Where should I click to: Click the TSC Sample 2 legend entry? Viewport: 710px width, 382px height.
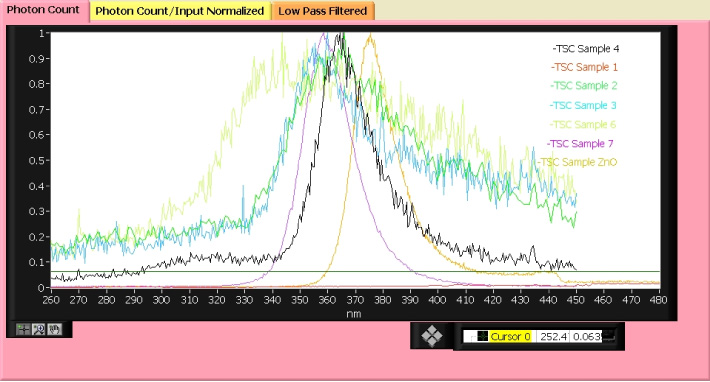pos(584,86)
